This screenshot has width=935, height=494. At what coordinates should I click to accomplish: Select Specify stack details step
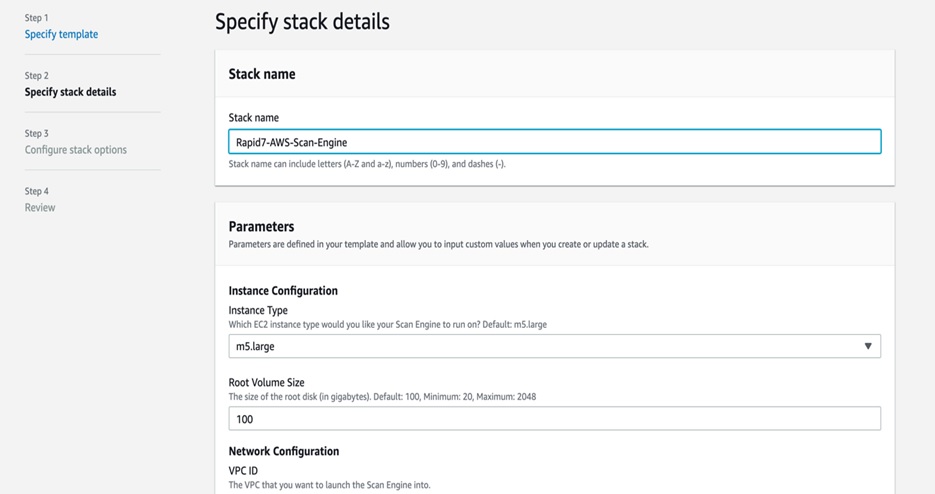[x=70, y=92]
